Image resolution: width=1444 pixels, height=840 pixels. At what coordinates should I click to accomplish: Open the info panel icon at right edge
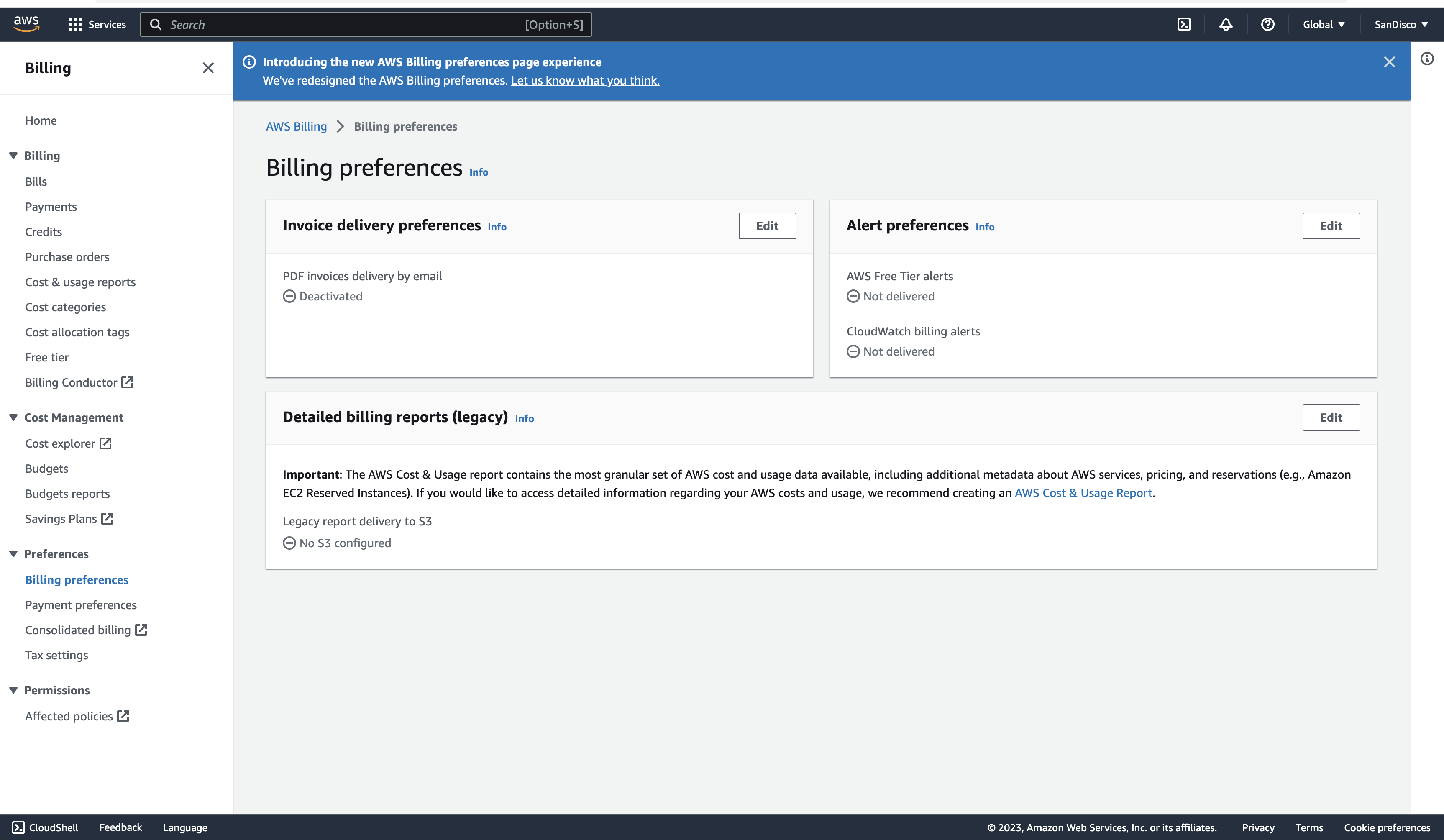1427,59
